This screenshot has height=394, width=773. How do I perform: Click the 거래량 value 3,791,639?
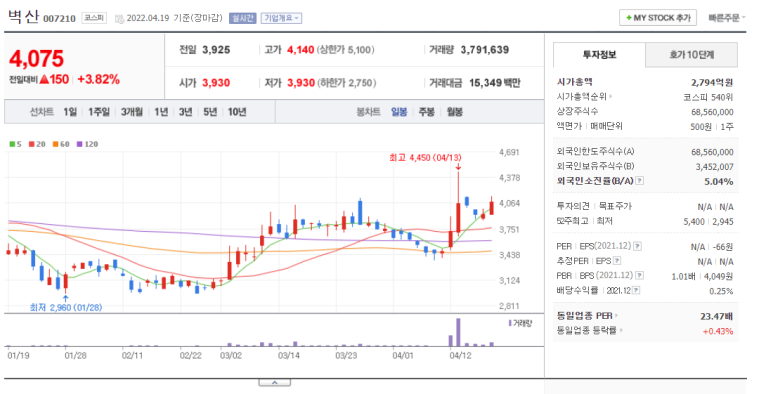pyautogui.click(x=485, y=50)
